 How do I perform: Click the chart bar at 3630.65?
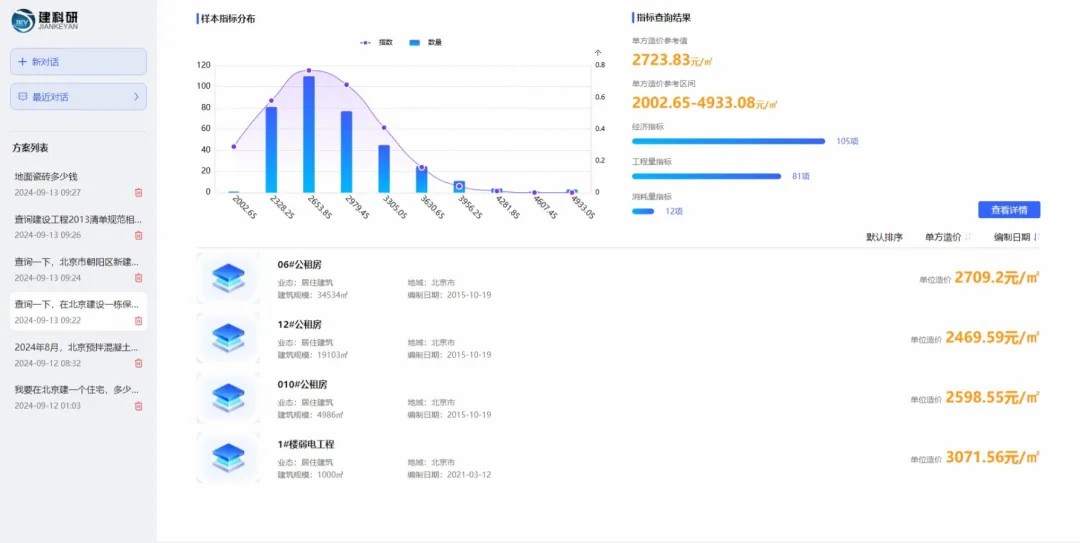coord(422,179)
